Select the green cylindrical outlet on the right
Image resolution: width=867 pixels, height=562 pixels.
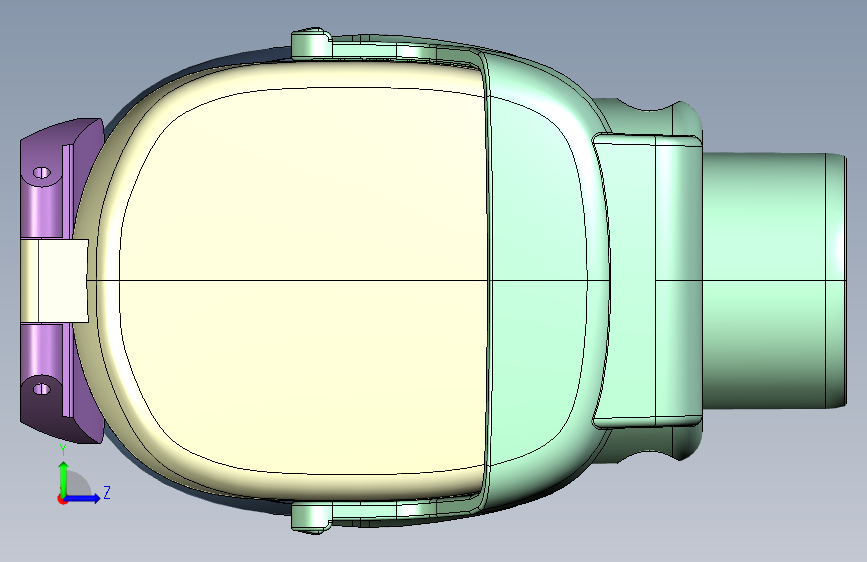tap(774, 281)
